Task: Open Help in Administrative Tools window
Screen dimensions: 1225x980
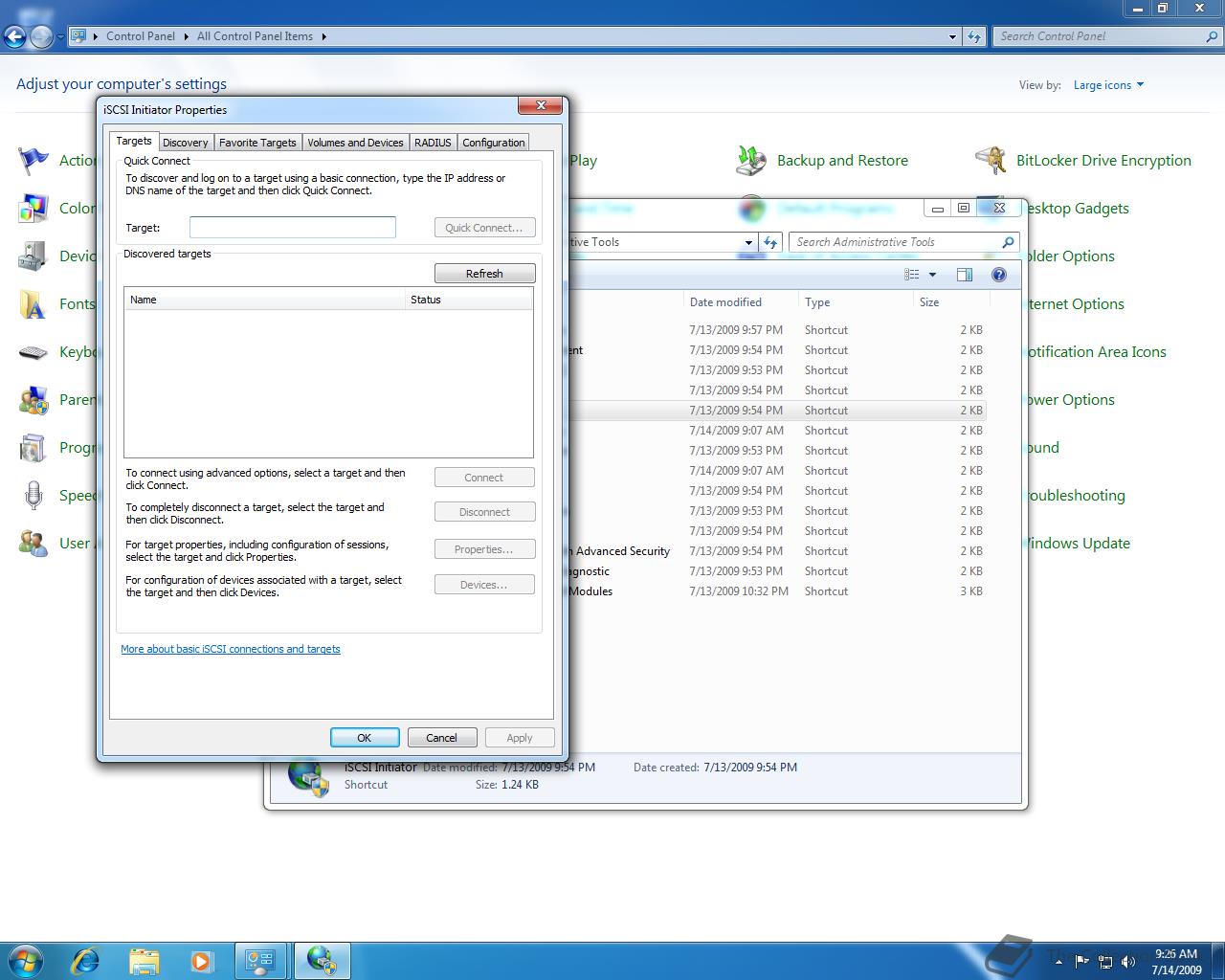Action: (x=999, y=275)
